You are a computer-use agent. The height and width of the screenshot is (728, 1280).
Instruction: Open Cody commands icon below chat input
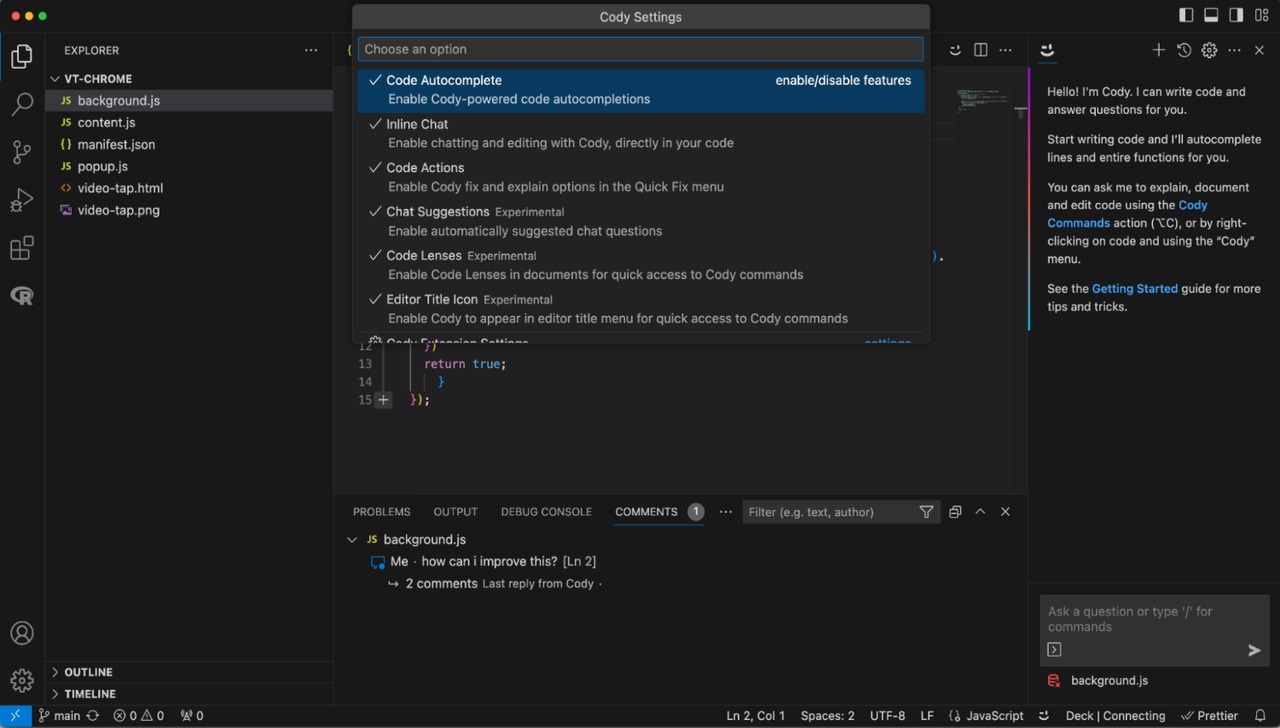(1054, 650)
